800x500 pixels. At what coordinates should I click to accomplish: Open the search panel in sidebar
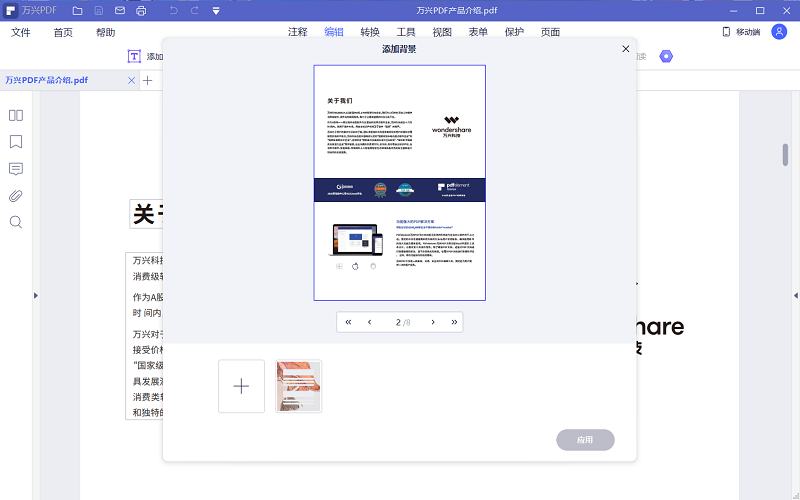(x=16, y=222)
